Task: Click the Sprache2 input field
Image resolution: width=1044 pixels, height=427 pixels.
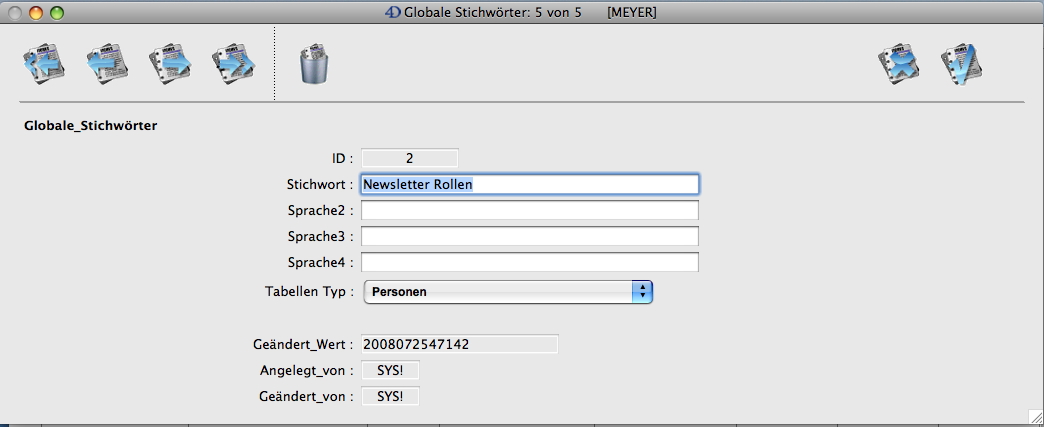Action: 530,210
